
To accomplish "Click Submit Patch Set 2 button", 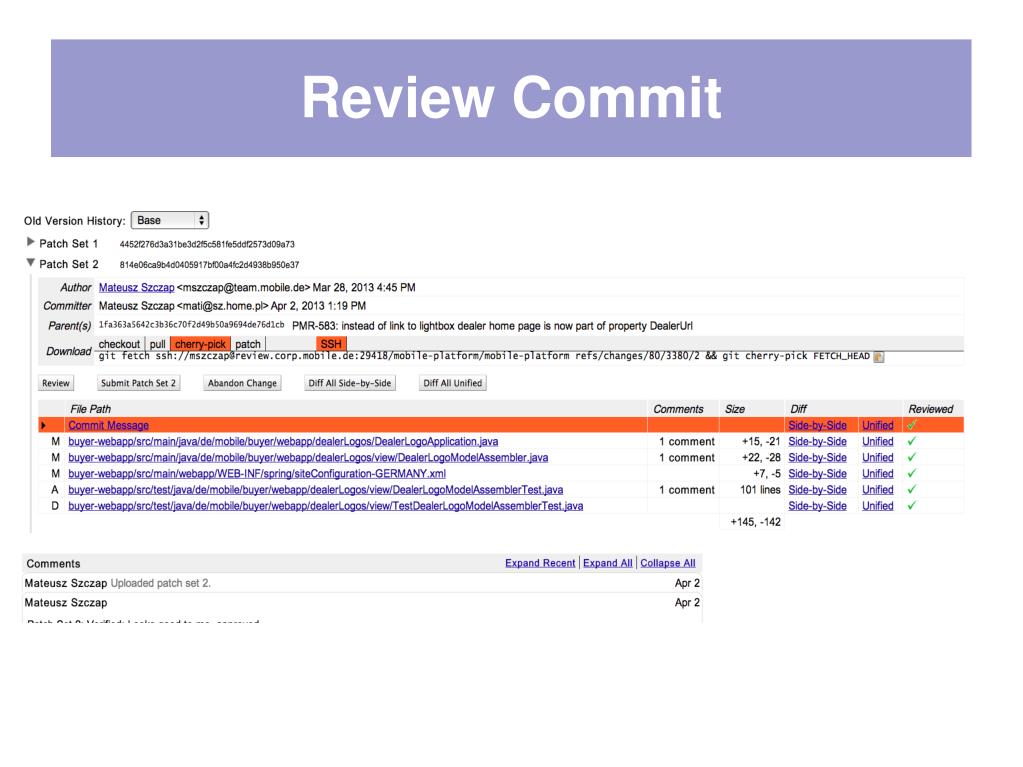I will (138, 383).
